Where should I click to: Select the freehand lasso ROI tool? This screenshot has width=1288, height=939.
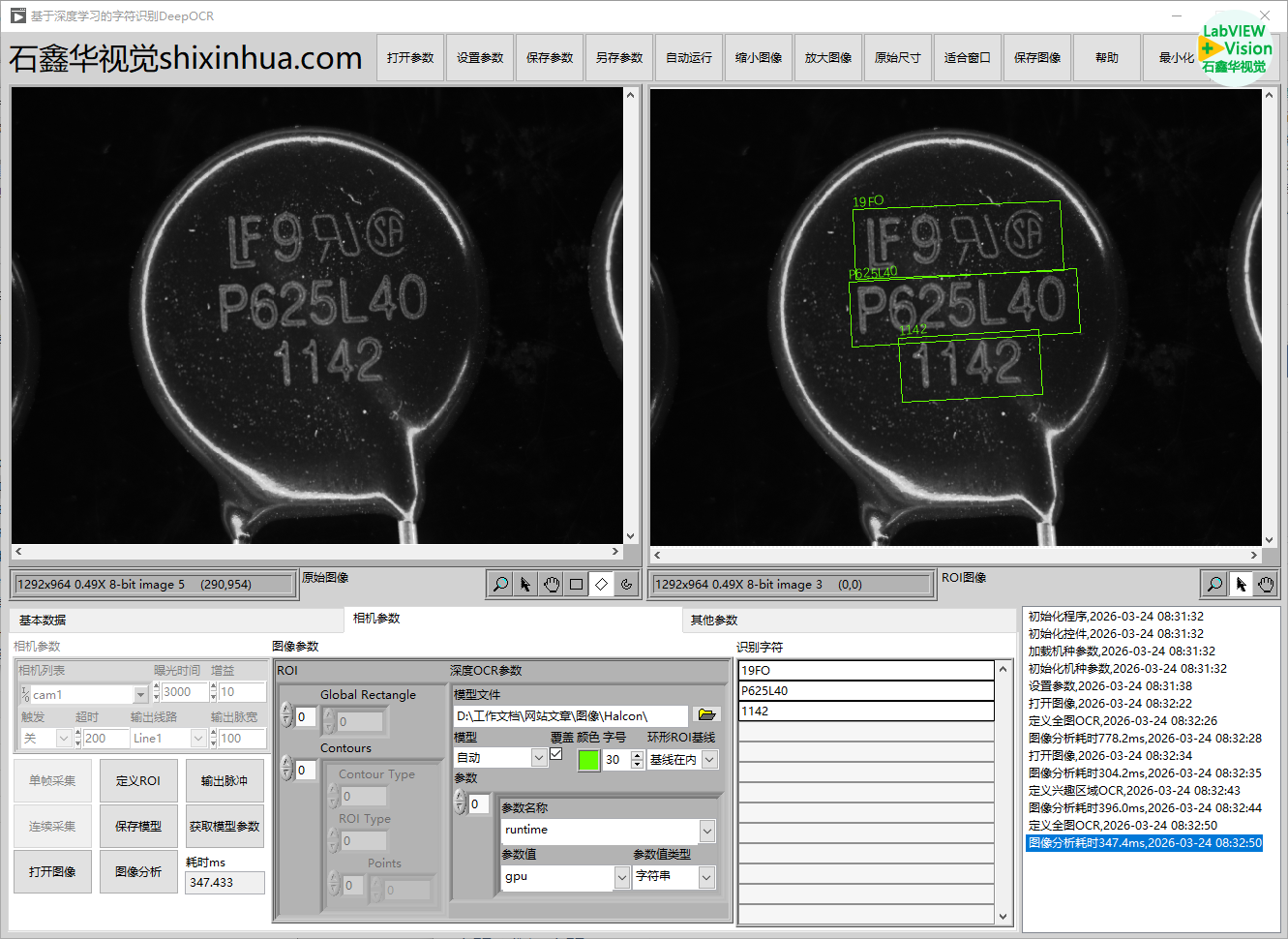[x=627, y=584]
